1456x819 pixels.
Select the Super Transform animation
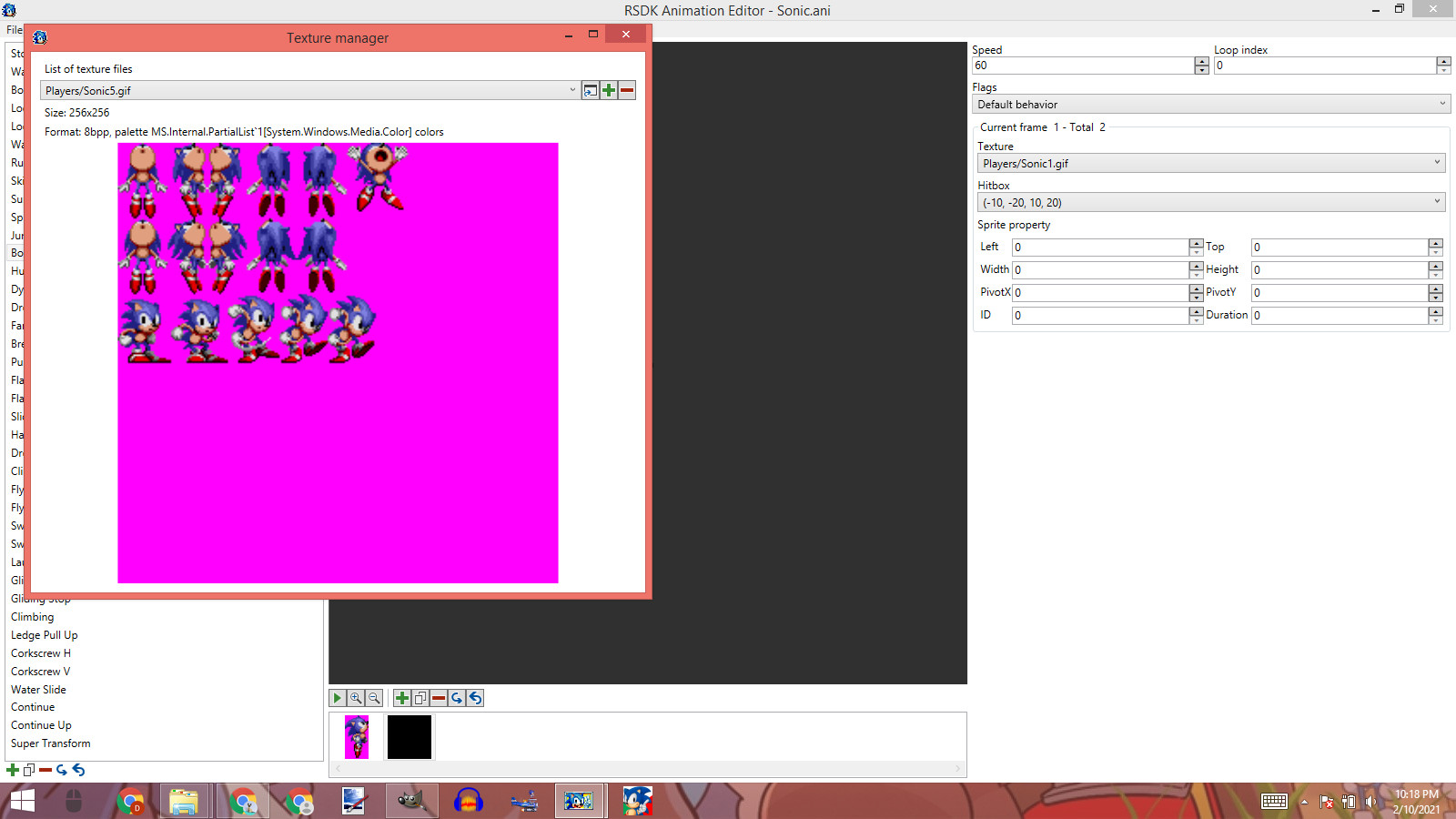51,743
